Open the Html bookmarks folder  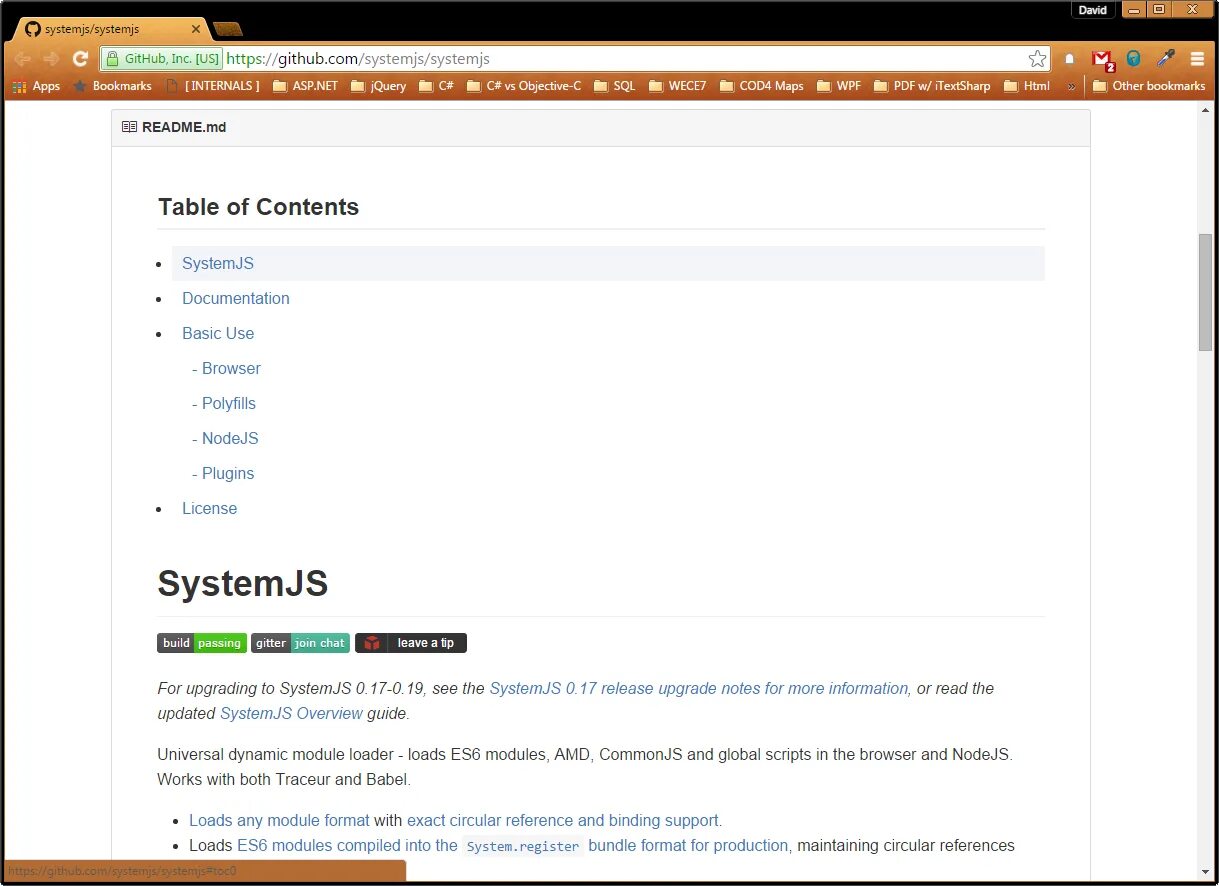(x=1027, y=86)
